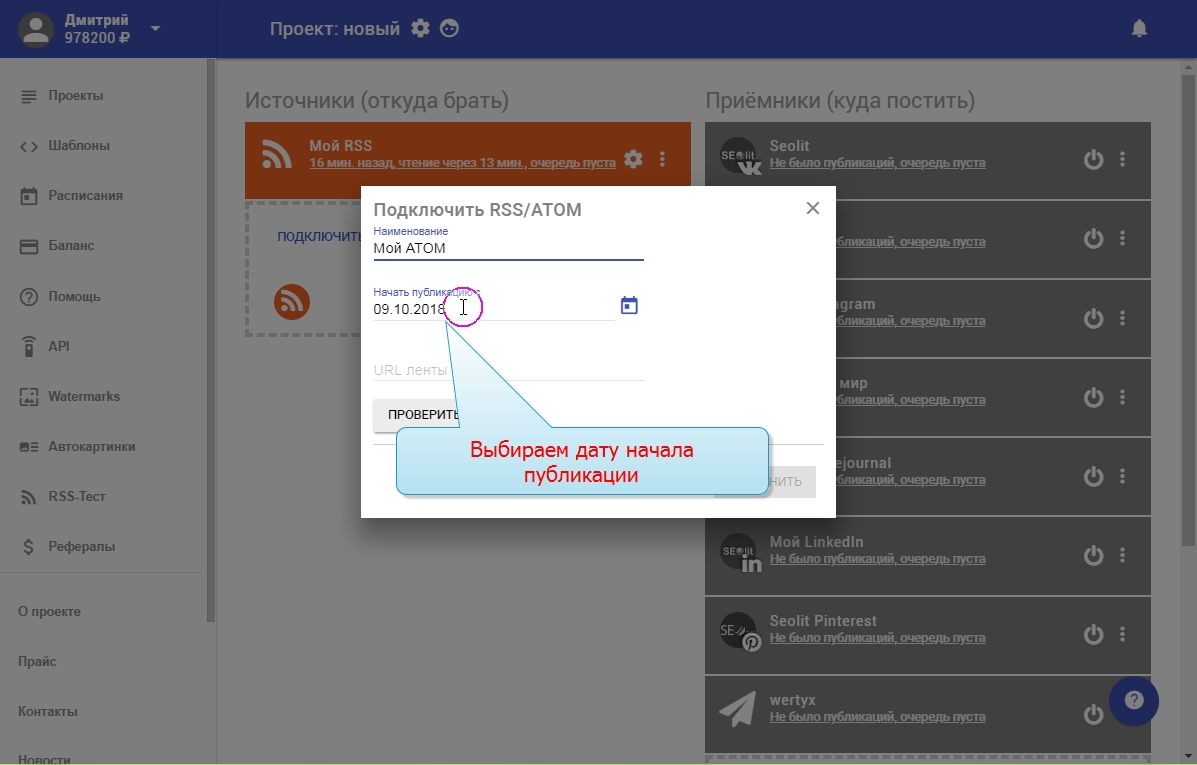Screen dimensions: 1197x765
Task: Click the Мой LinkedIn avatar icon
Action: click(x=740, y=553)
